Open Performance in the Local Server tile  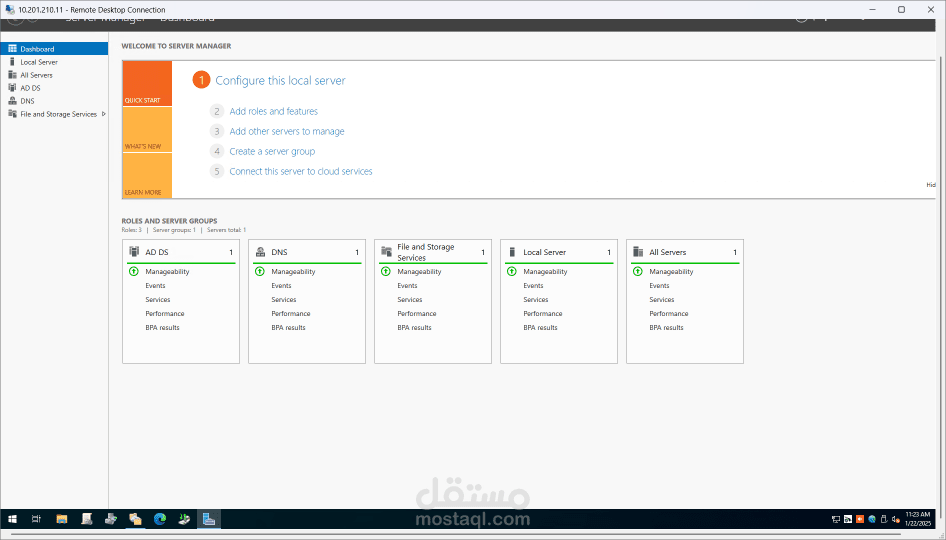(543, 314)
